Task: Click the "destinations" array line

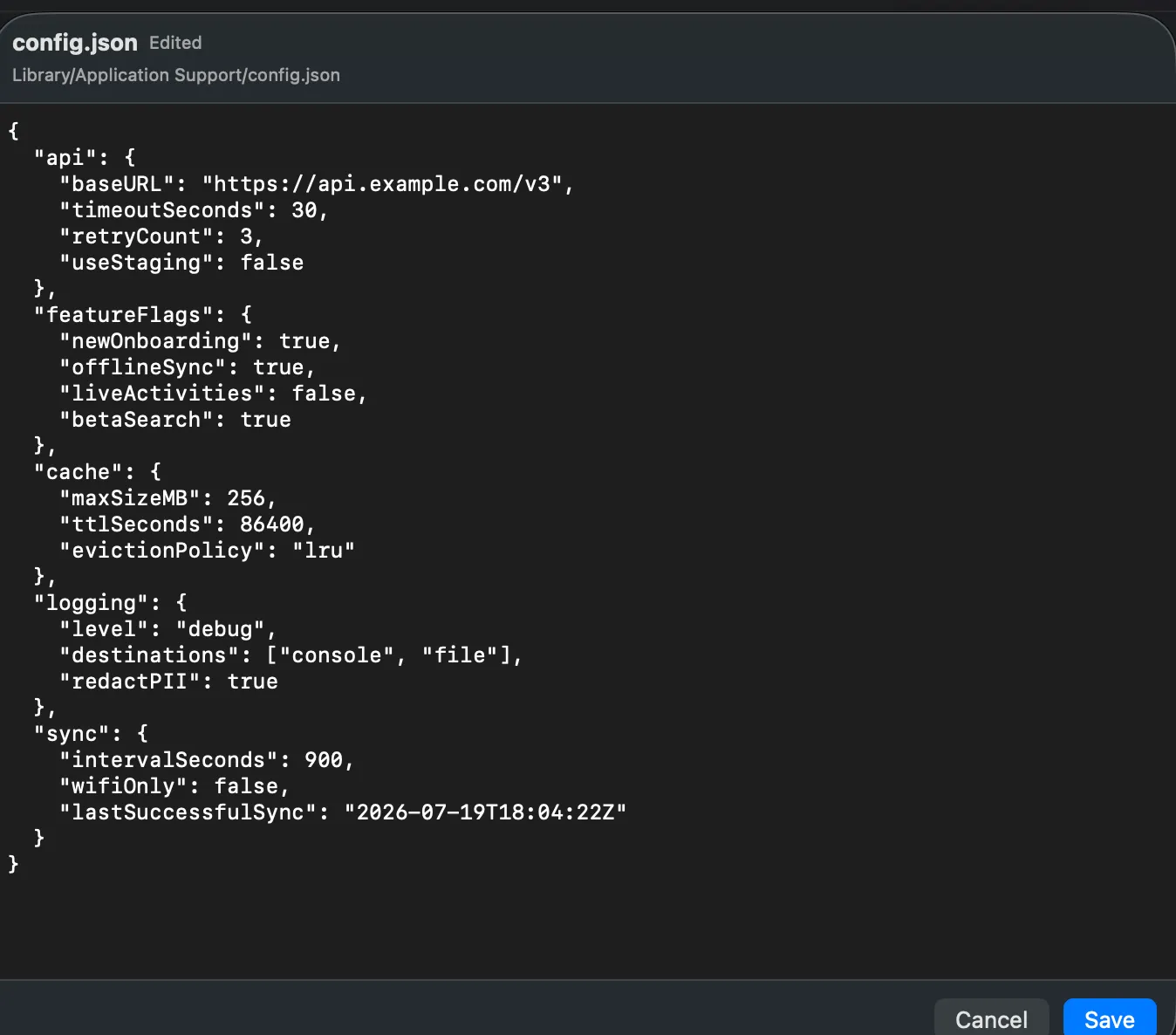Action: (x=291, y=655)
